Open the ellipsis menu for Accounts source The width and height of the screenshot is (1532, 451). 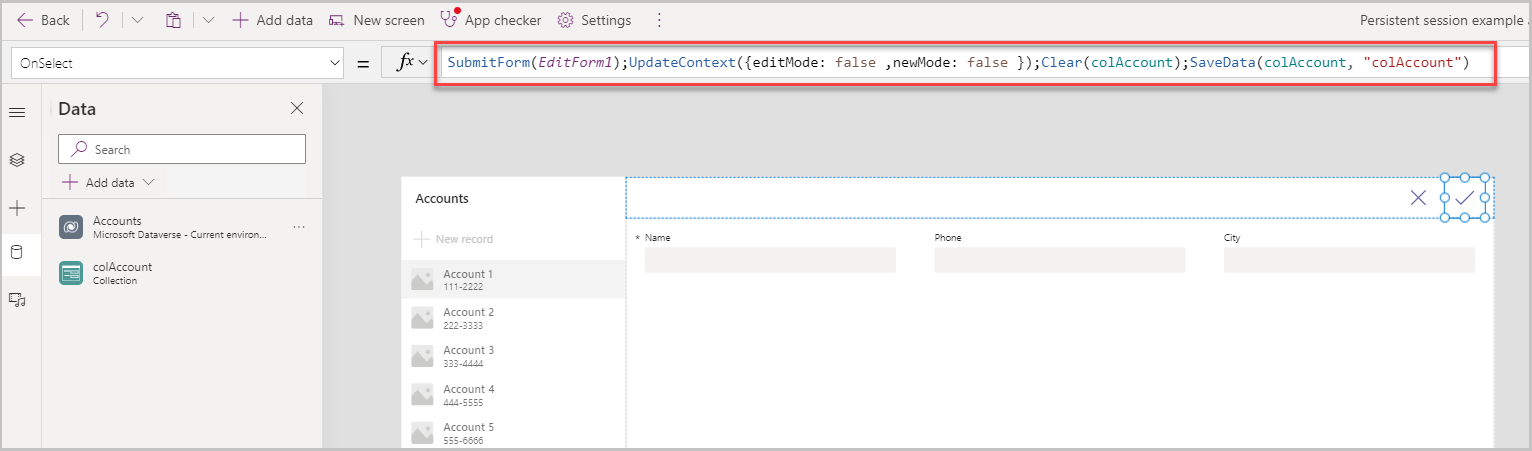tap(299, 228)
